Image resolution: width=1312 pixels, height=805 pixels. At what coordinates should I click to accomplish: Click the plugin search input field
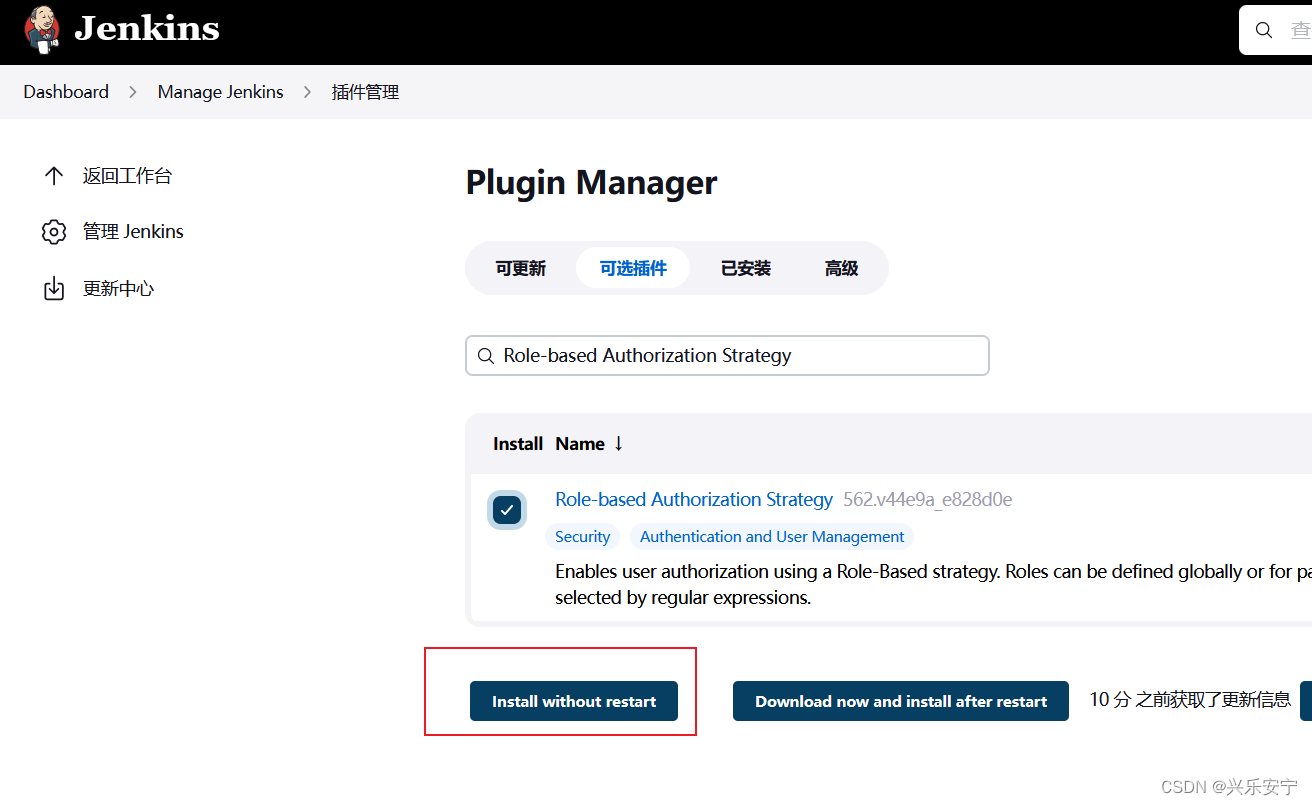pyautogui.click(x=727, y=355)
